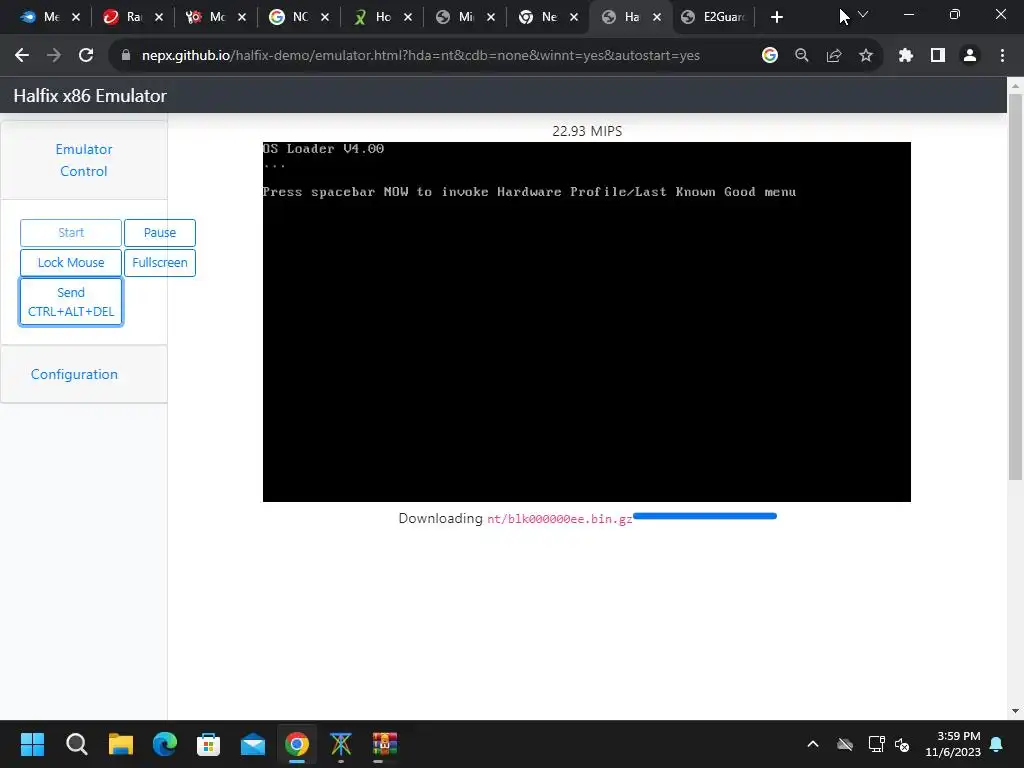Switch to the E2Guard tab
The image size is (1024, 768).
[712, 17]
